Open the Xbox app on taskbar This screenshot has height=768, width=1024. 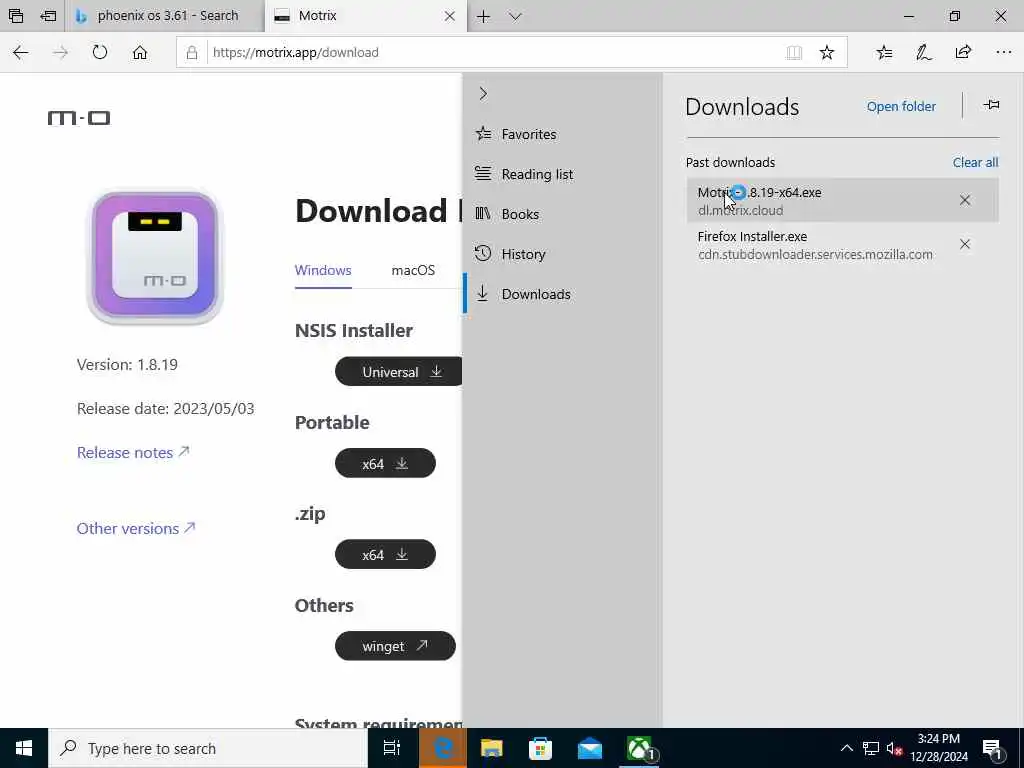(x=640, y=748)
